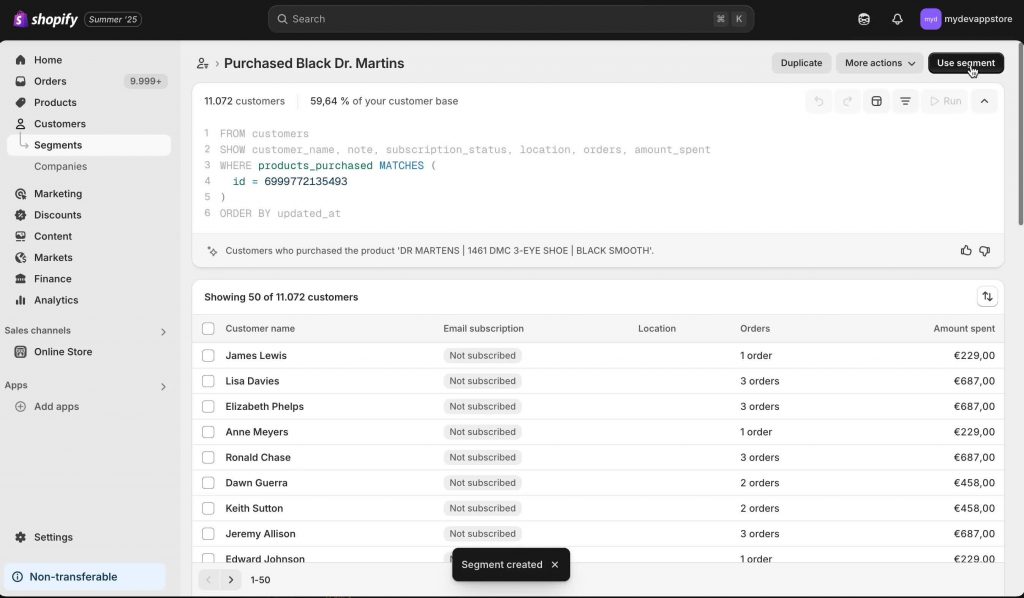Open the query templates icon
Viewport: 1024px width, 598px height.
pos(876,101)
